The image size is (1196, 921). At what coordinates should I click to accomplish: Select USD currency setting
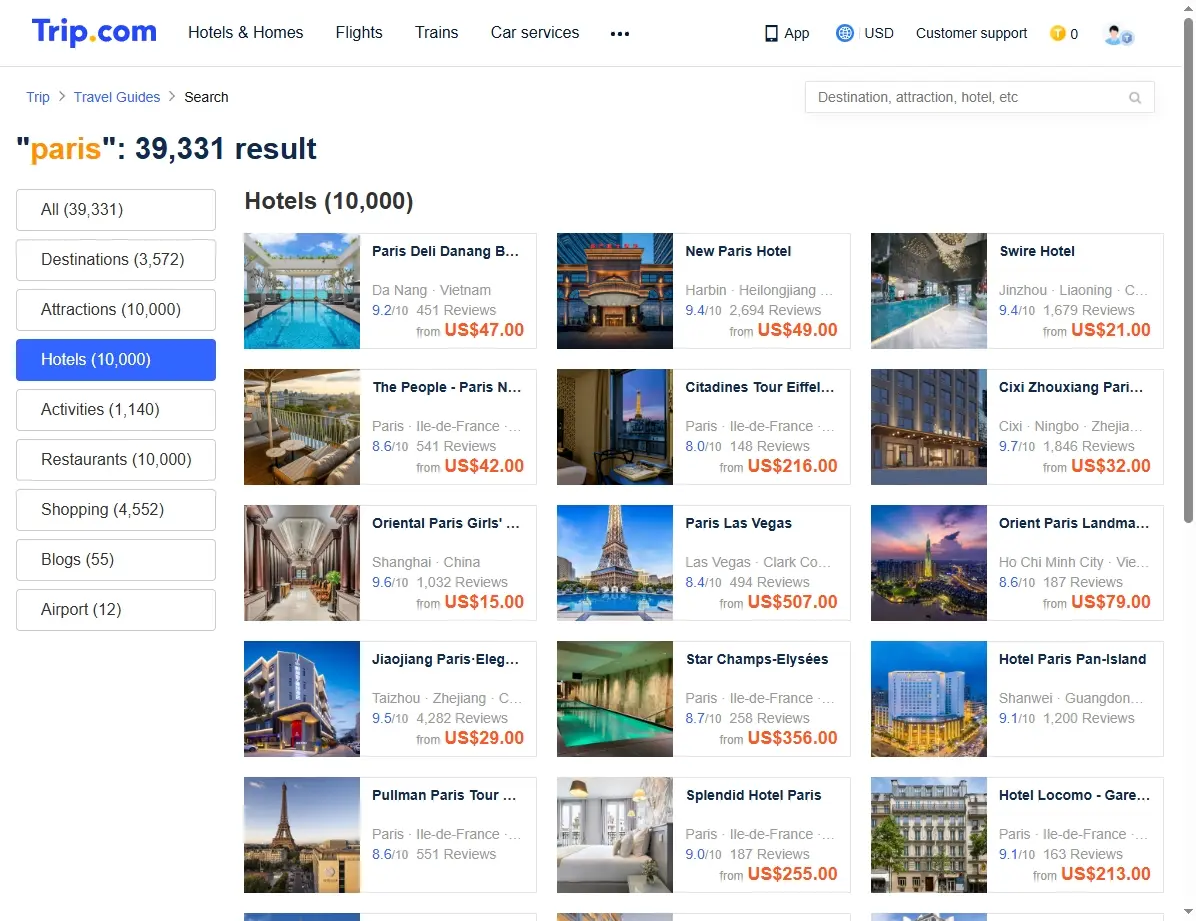click(x=879, y=33)
